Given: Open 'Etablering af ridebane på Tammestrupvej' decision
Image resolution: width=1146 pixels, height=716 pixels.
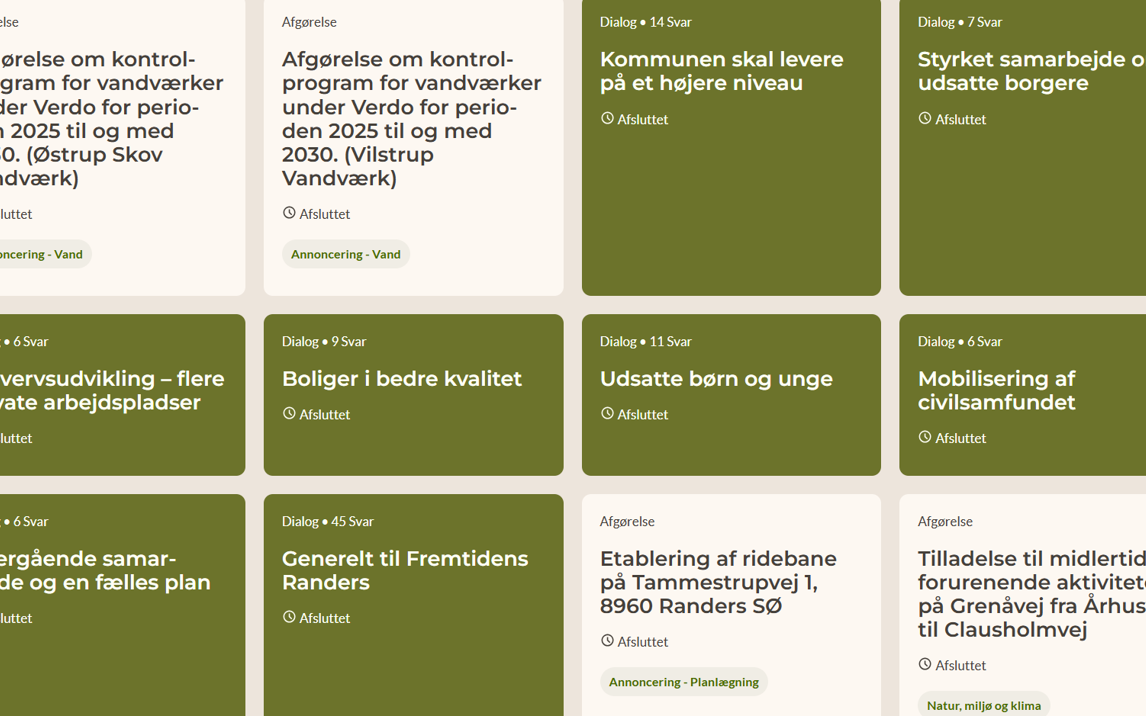Looking at the screenshot, I should (718, 582).
